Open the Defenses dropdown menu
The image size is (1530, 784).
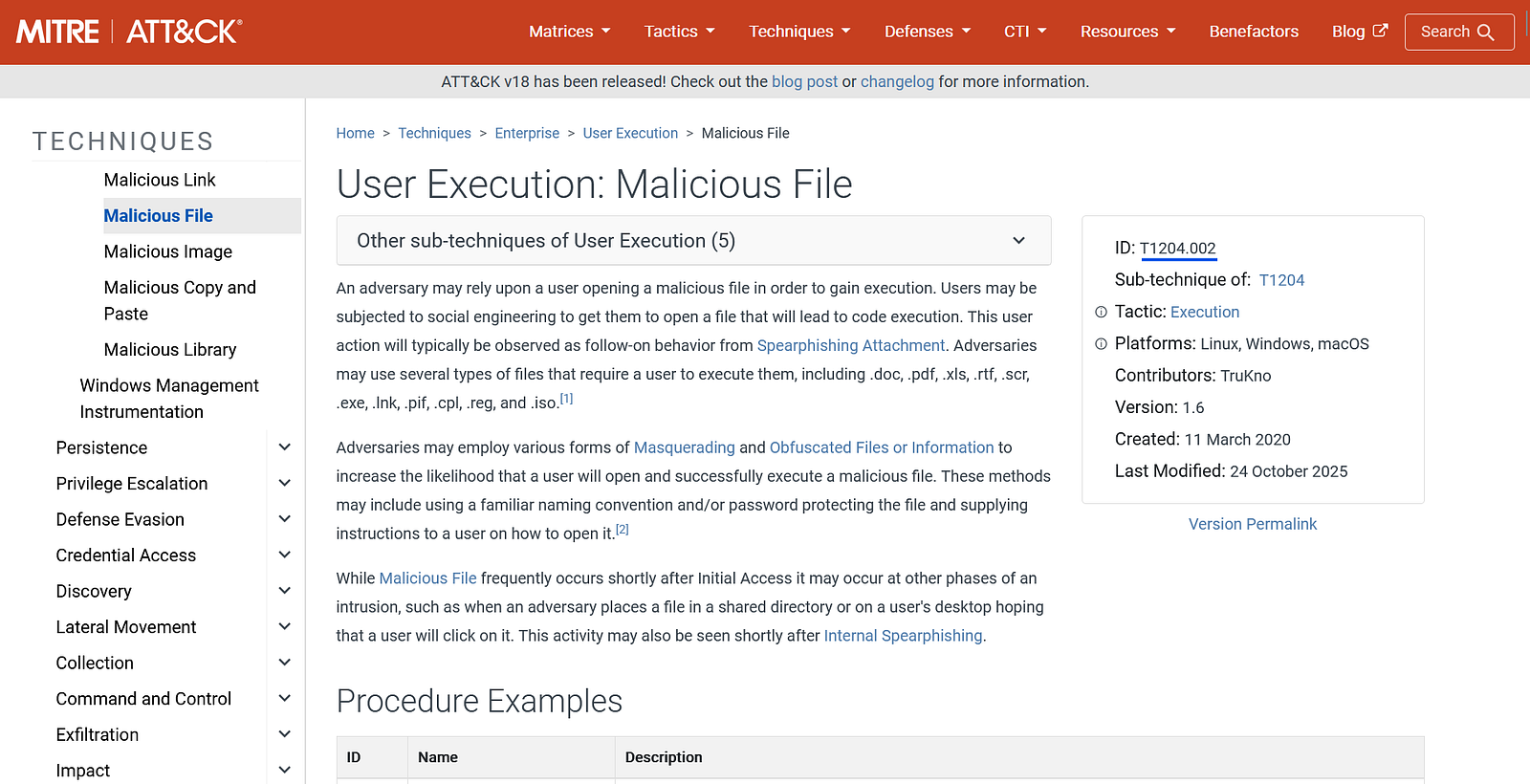pyautogui.click(x=928, y=32)
